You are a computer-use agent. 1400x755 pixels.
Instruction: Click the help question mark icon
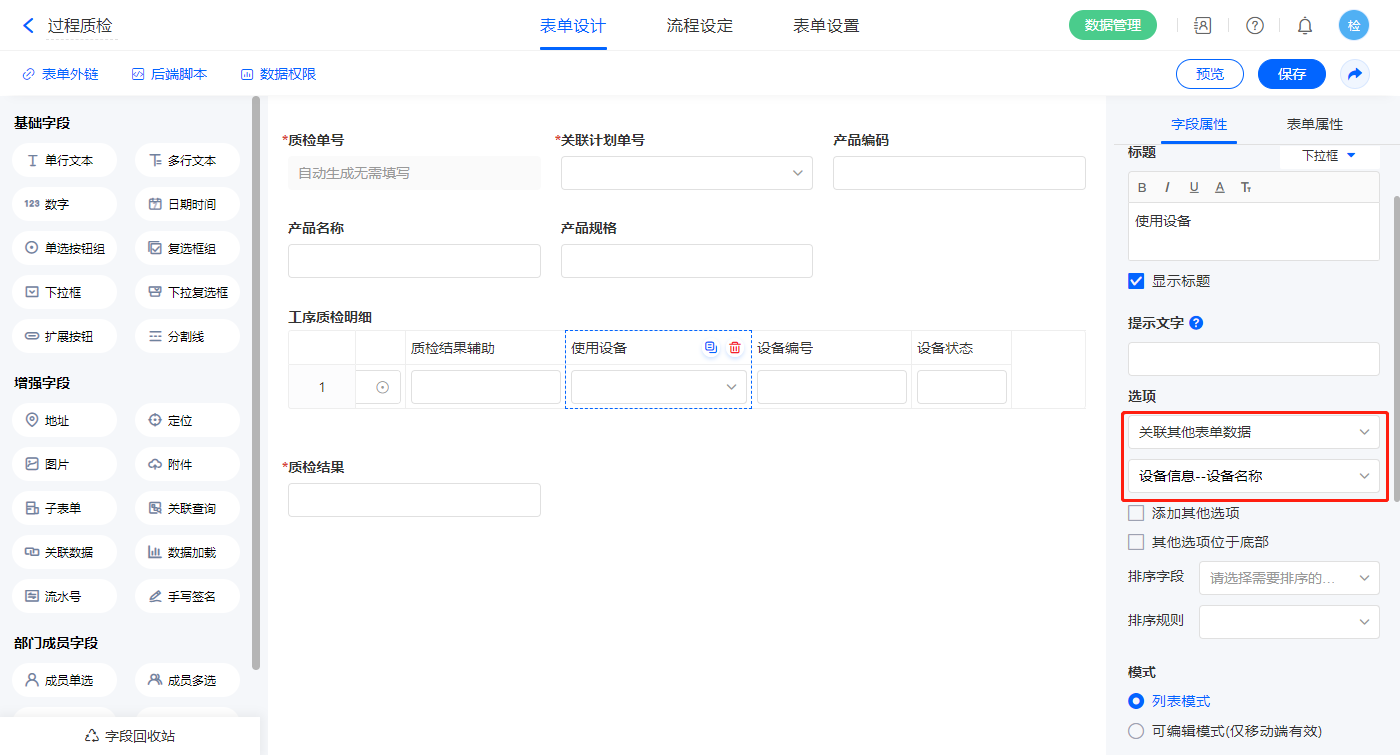tap(1254, 26)
